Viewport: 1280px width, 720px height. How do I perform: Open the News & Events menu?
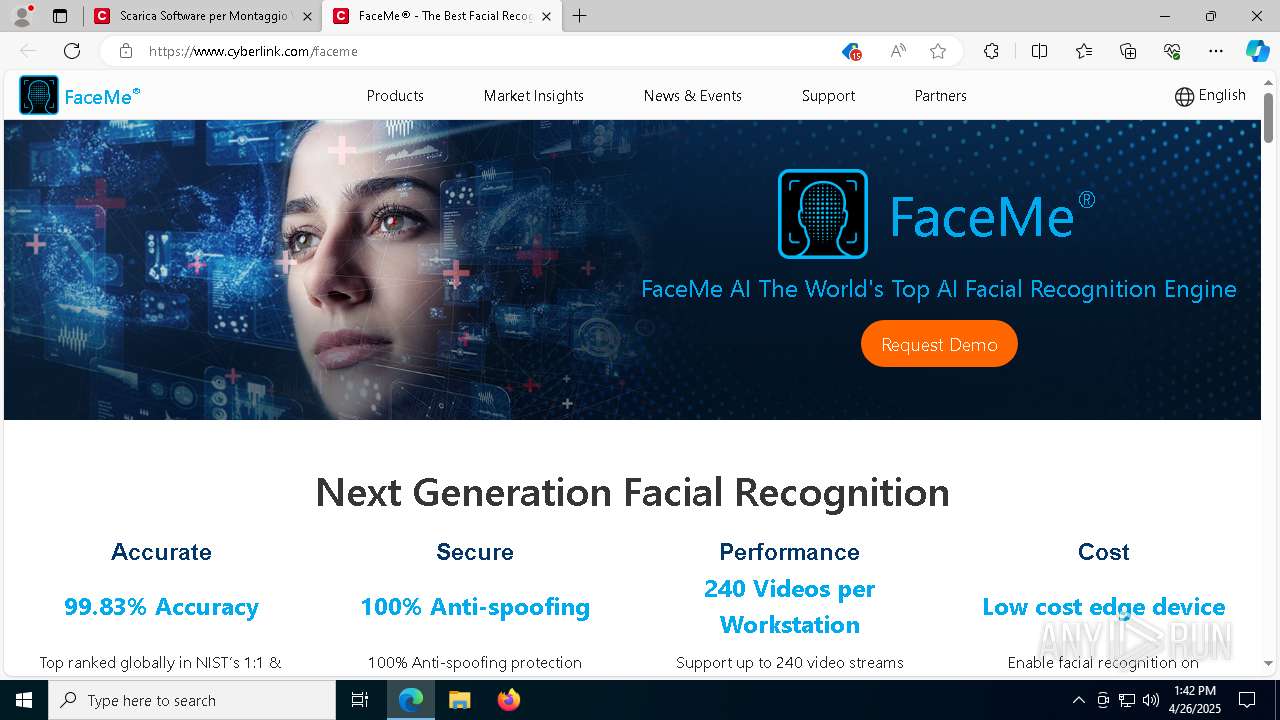click(x=693, y=96)
